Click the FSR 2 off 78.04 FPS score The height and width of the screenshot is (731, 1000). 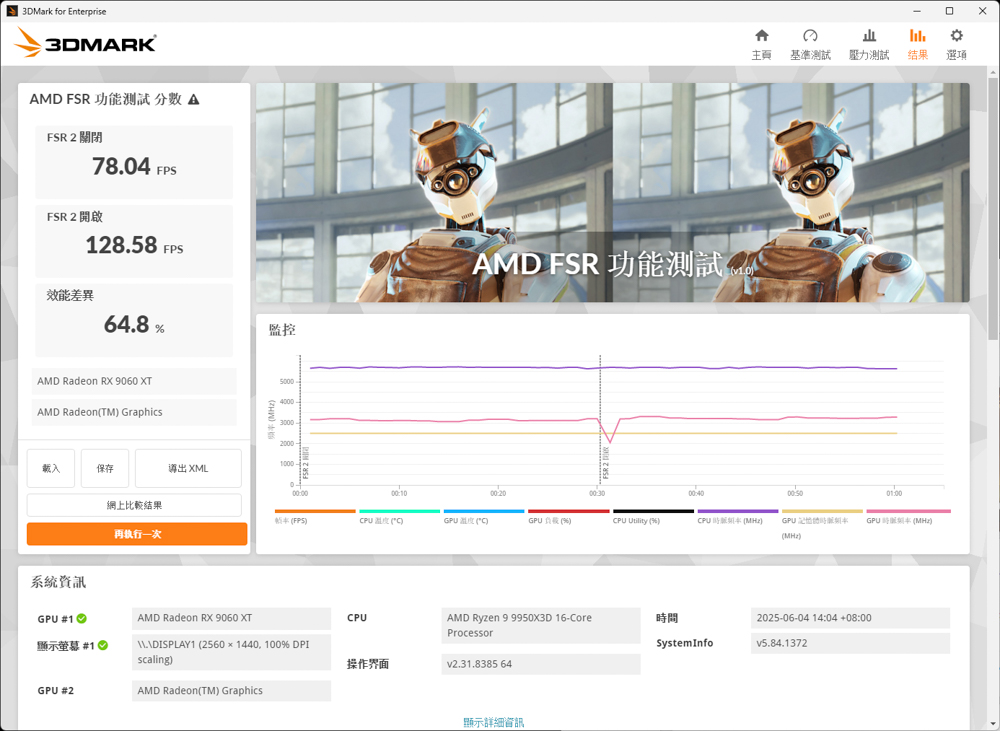[134, 166]
